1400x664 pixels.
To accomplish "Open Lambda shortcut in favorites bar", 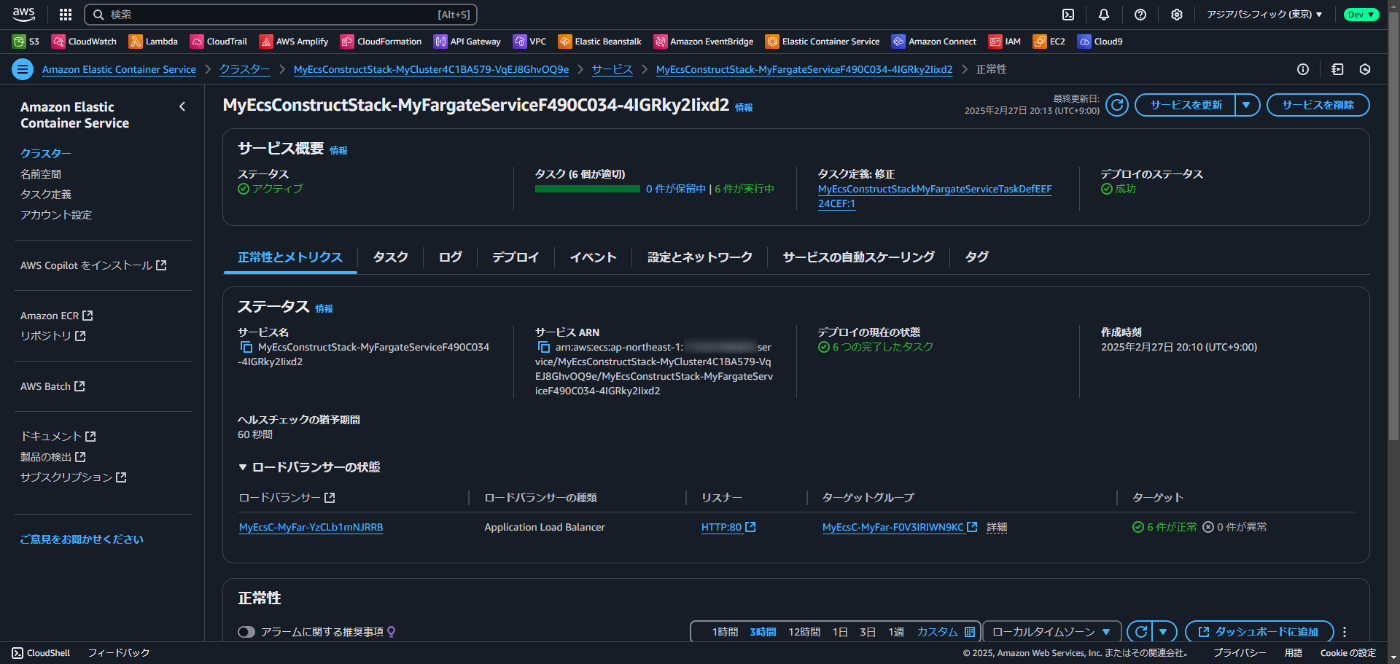I will tap(153, 42).
